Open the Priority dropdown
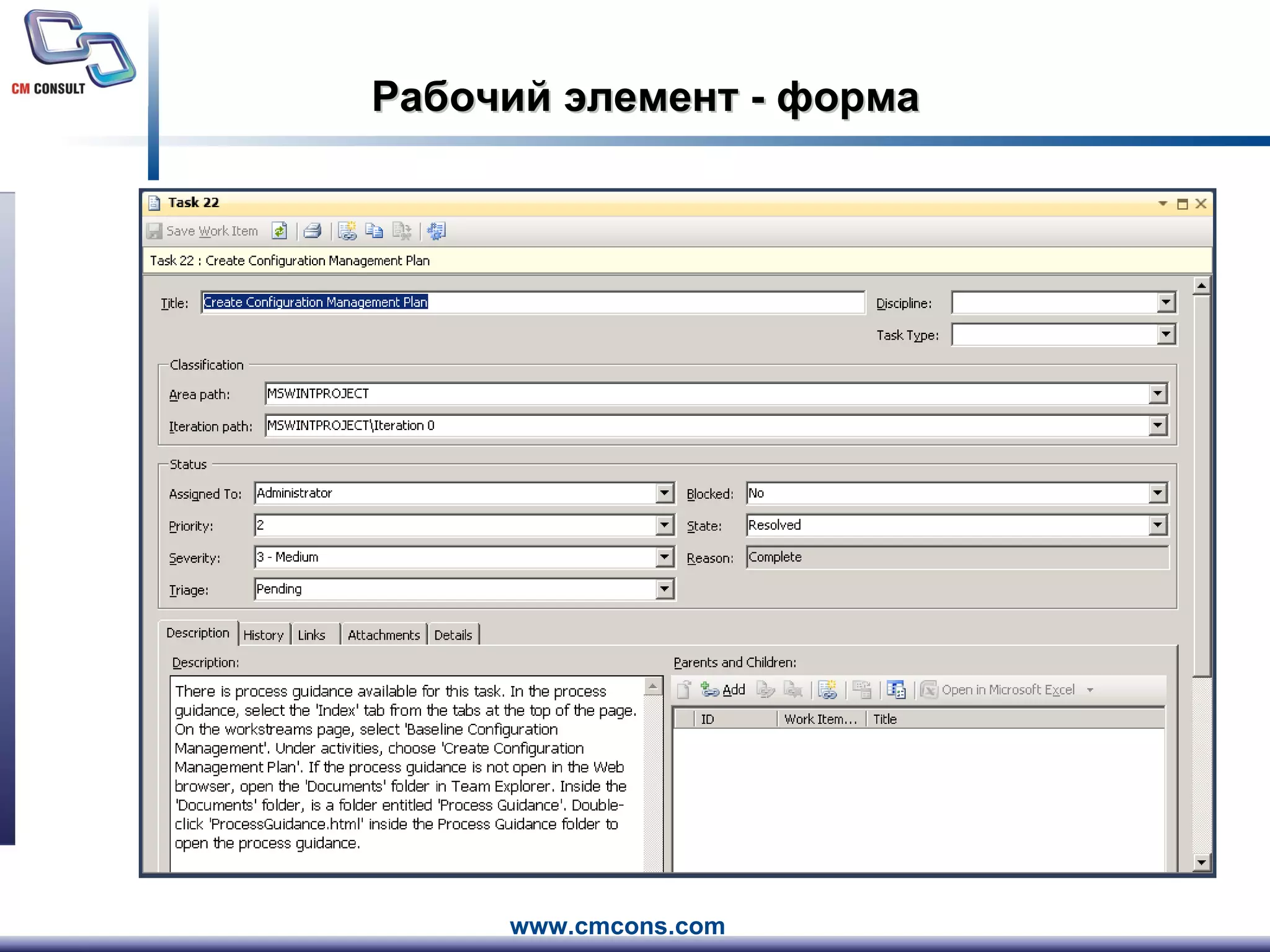The image size is (1270, 952). (664, 526)
